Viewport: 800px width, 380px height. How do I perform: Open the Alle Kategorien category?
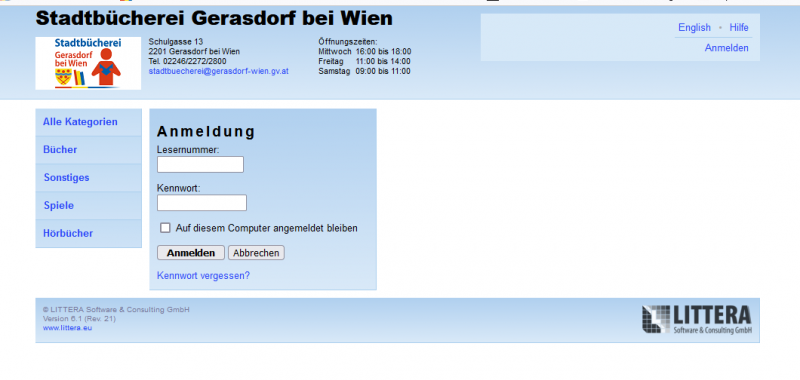88,122
